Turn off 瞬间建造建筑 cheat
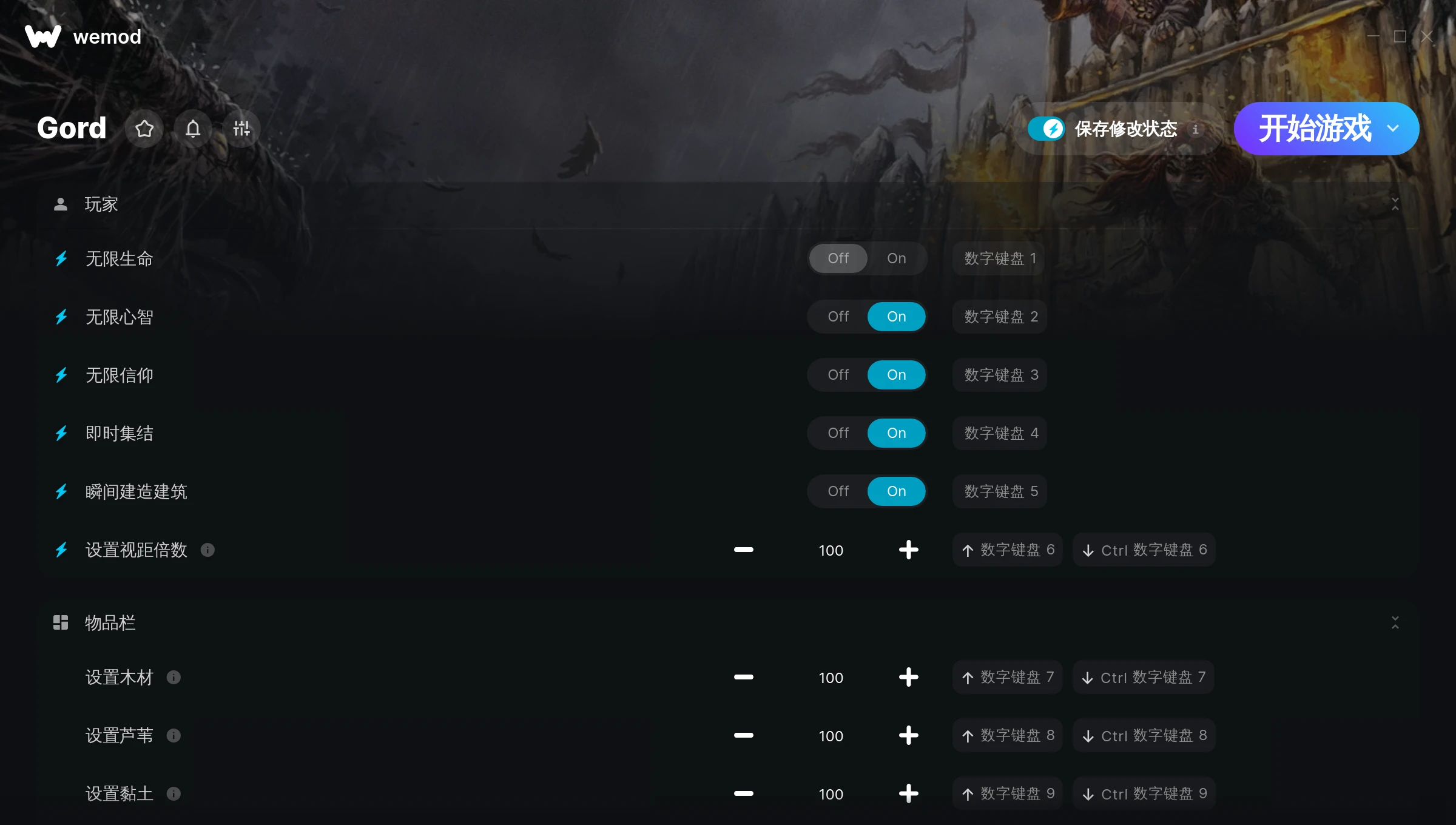Viewport: 1456px width, 825px height. click(838, 491)
